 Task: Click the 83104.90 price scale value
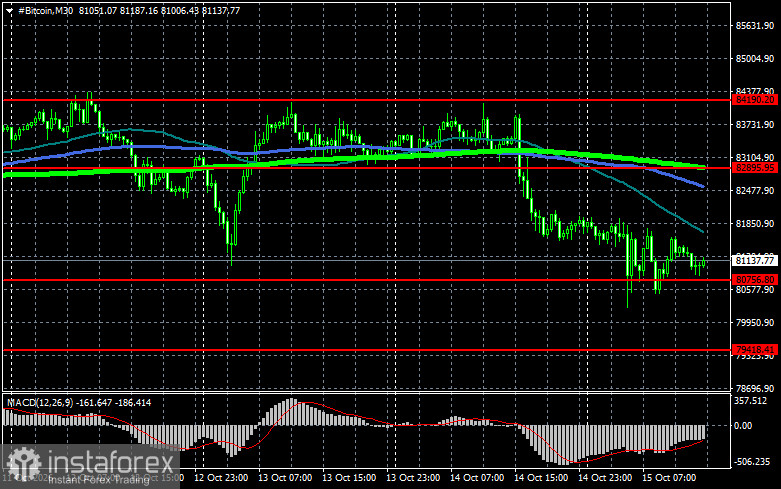pos(755,157)
